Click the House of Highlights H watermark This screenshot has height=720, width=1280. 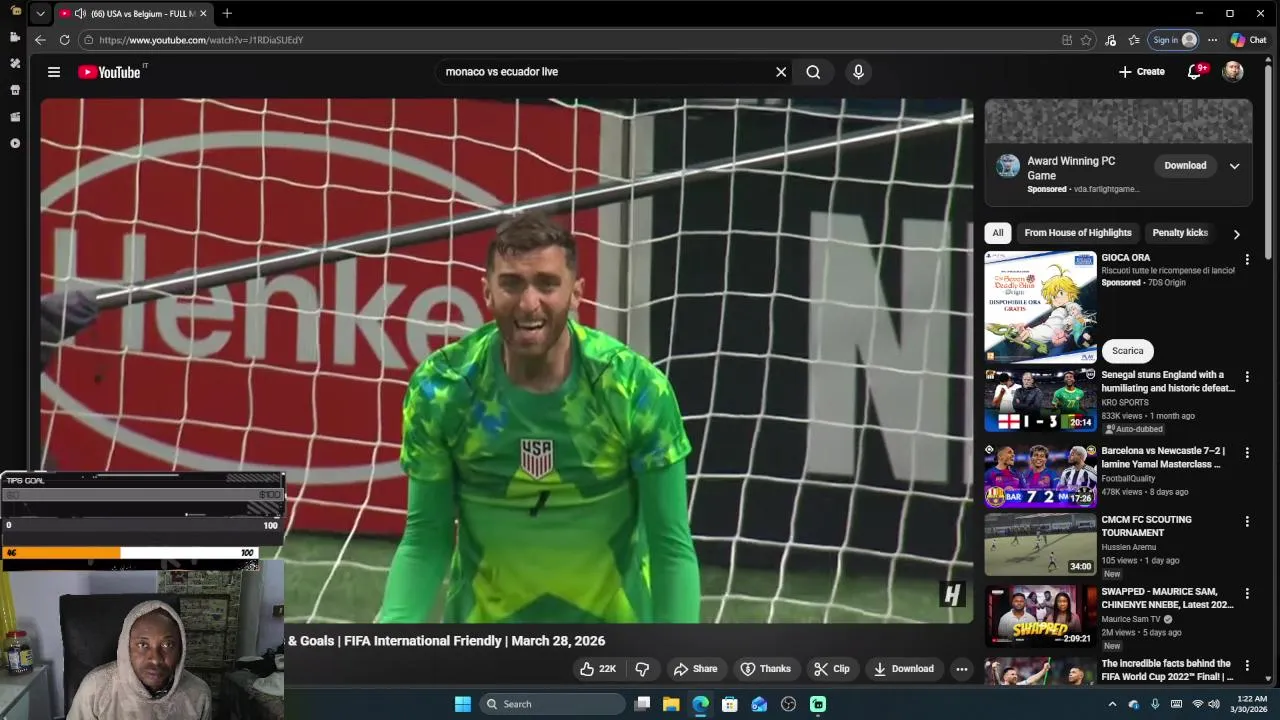[x=951, y=595]
